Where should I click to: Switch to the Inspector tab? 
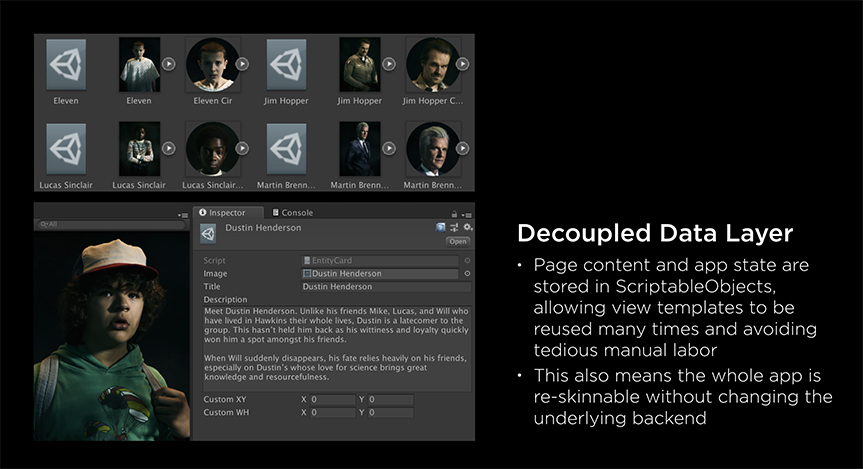226,212
